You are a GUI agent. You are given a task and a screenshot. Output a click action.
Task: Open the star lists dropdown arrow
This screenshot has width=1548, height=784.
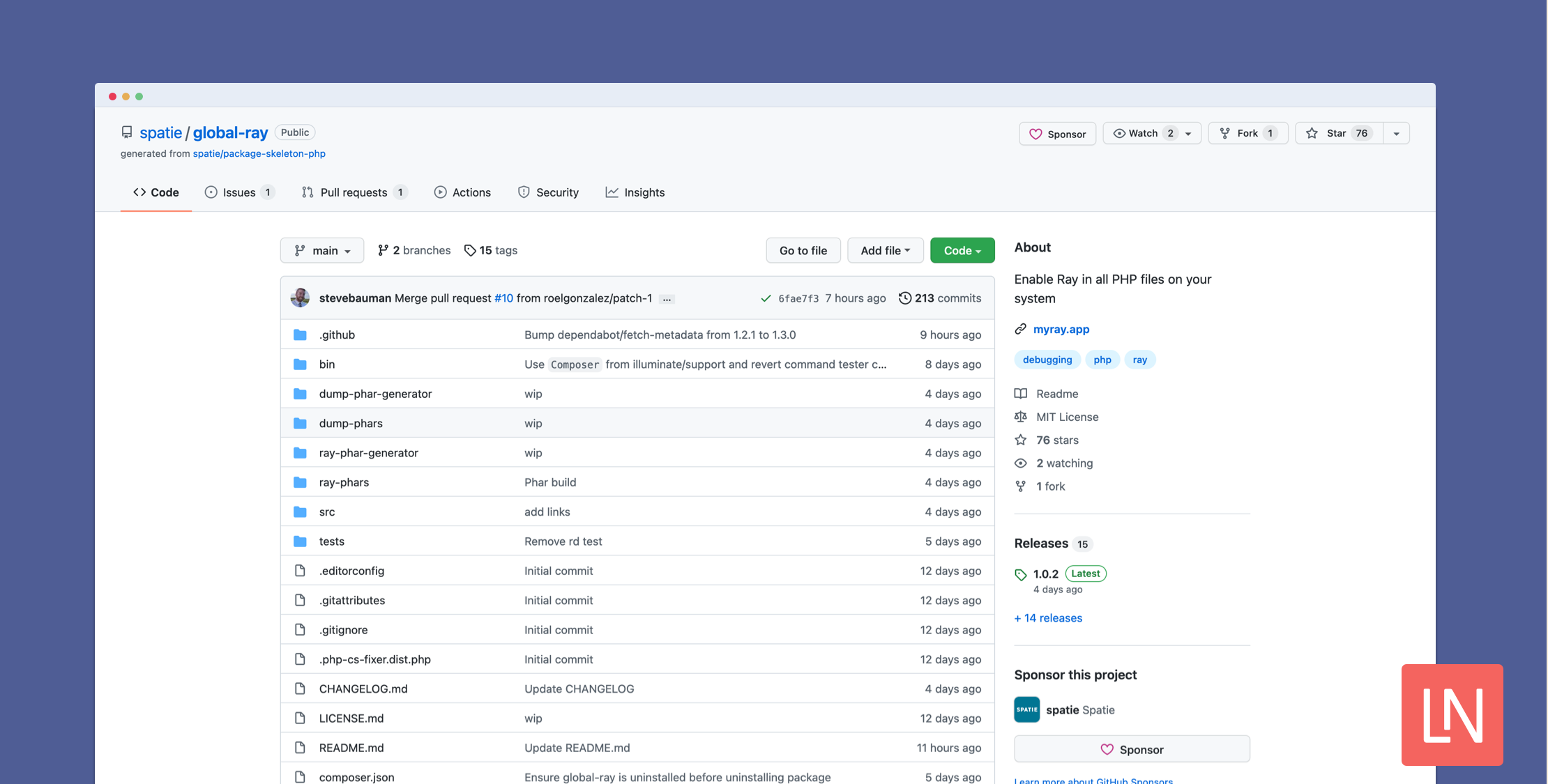(x=1396, y=133)
